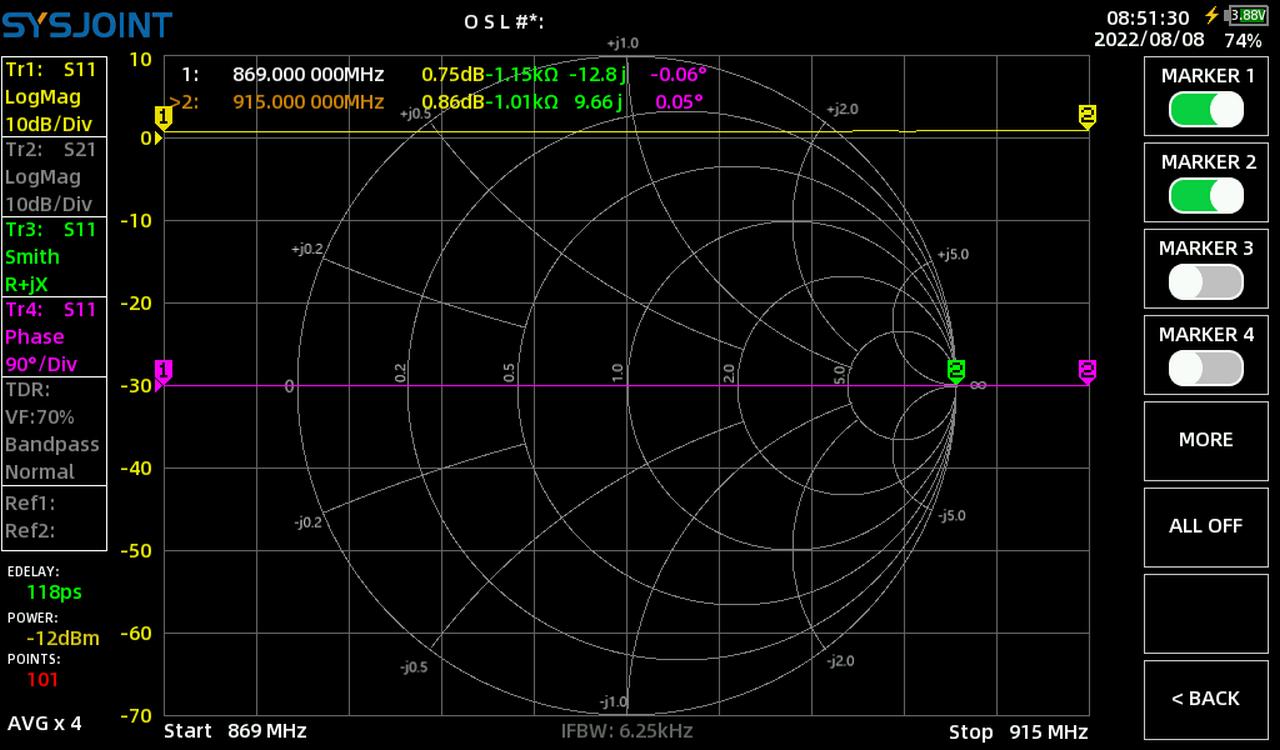Click the -0.06° phase readout

(678, 74)
